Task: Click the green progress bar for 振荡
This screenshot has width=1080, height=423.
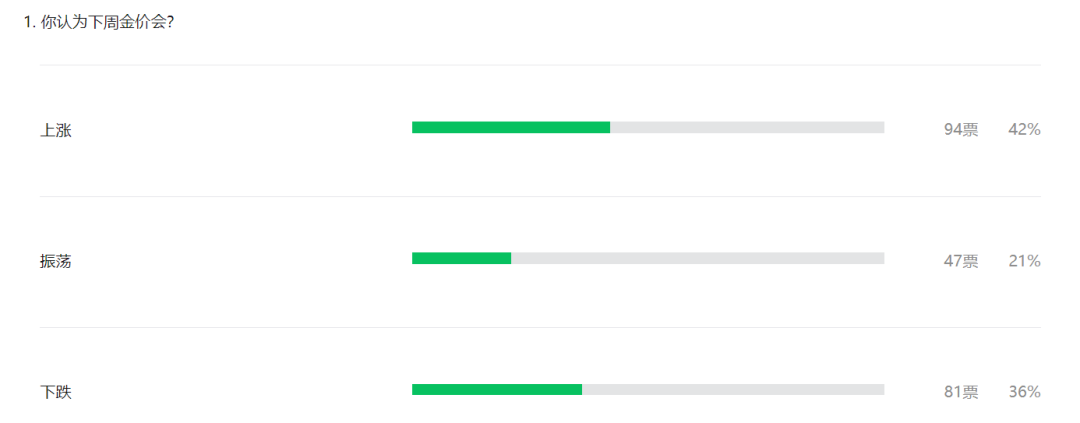Action: coord(461,258)
